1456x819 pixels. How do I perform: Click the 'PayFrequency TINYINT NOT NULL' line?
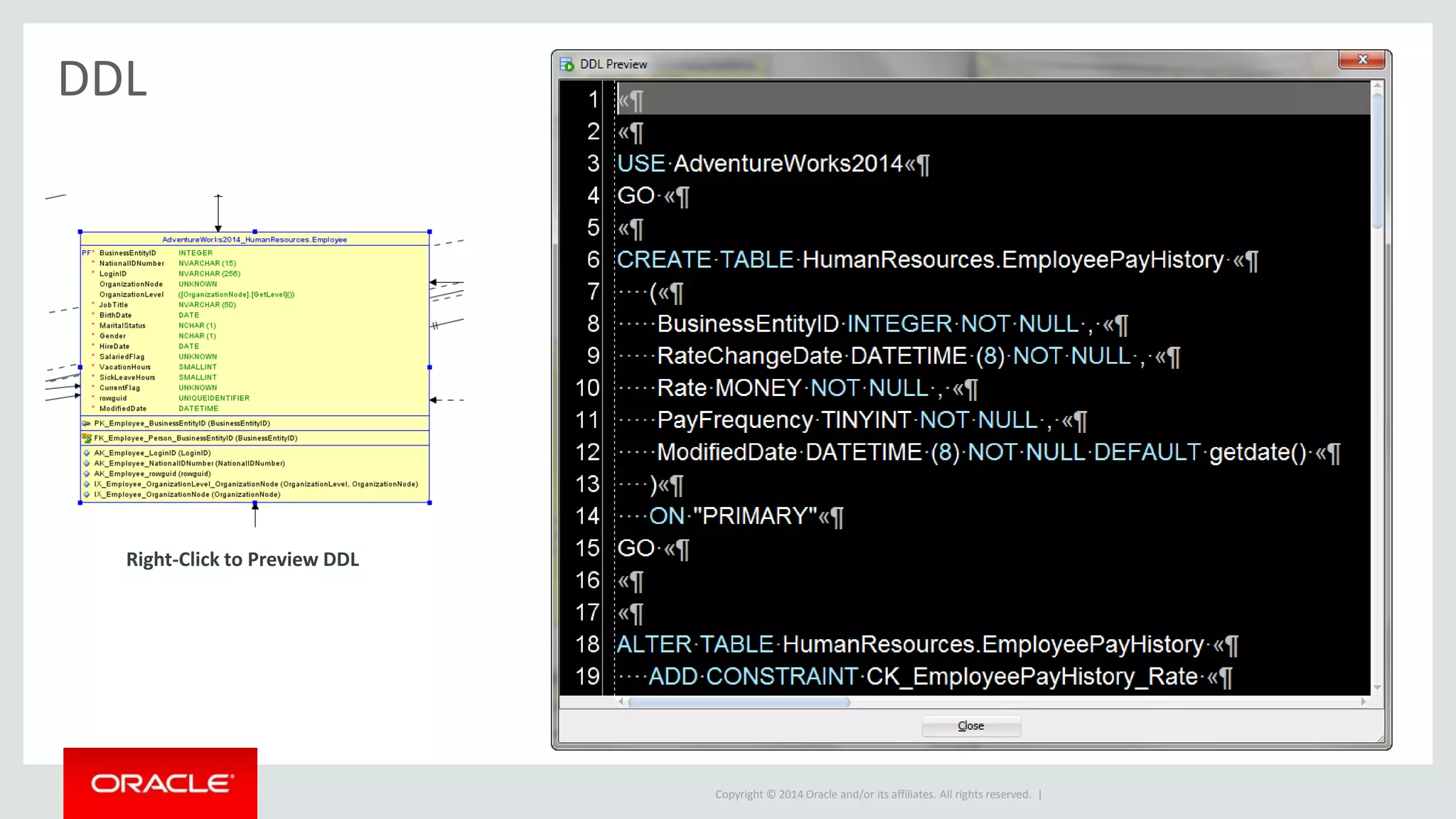tap(852, 420)
